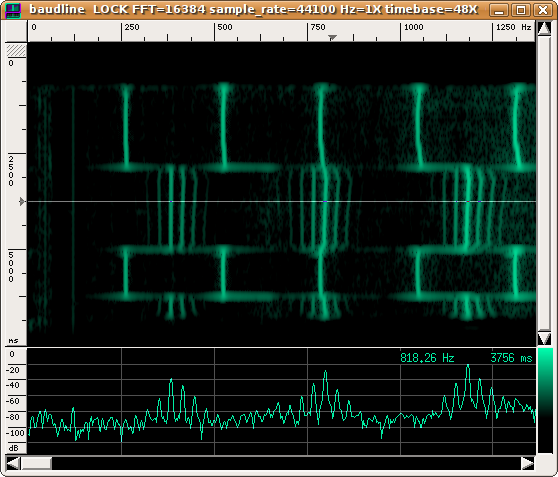Select the horizontal scrollbar thumb
558x477 pixels.
tap(36, 463)
